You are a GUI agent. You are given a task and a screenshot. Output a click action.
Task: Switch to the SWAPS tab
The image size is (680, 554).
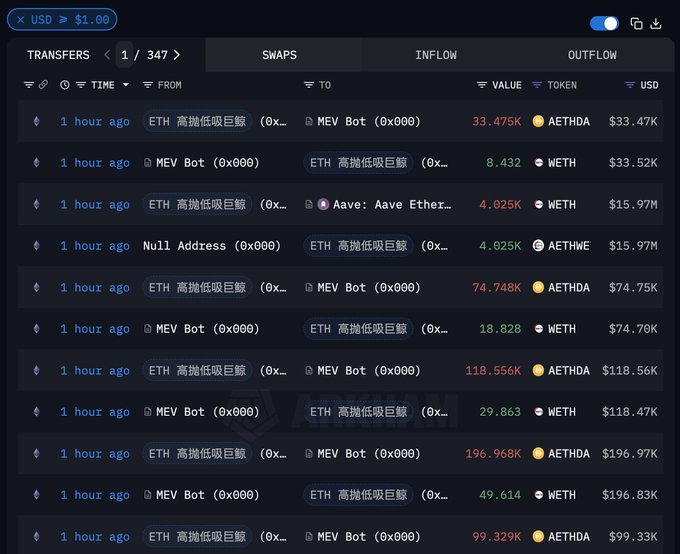(x=279, y=55)
